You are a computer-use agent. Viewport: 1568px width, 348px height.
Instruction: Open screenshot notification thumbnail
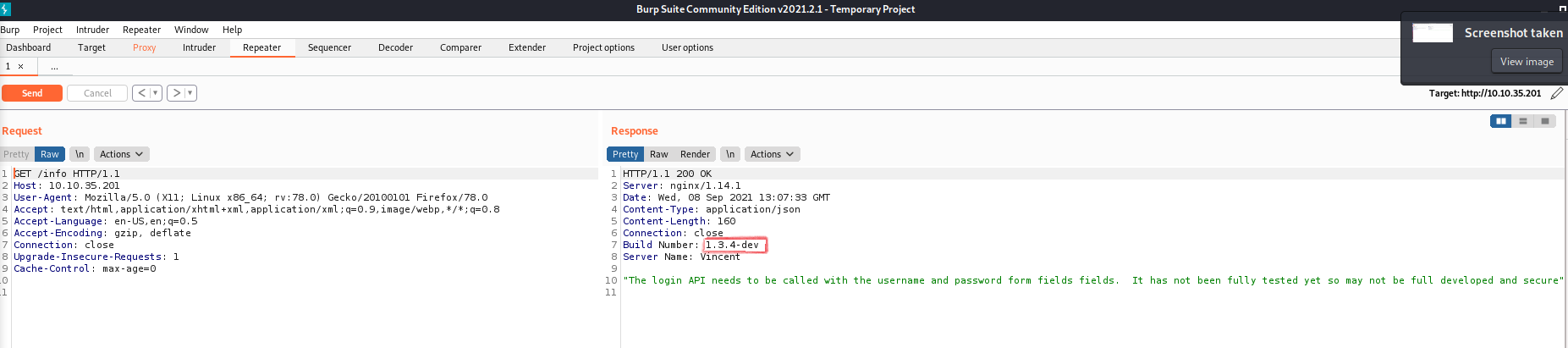click(1433, 33)
